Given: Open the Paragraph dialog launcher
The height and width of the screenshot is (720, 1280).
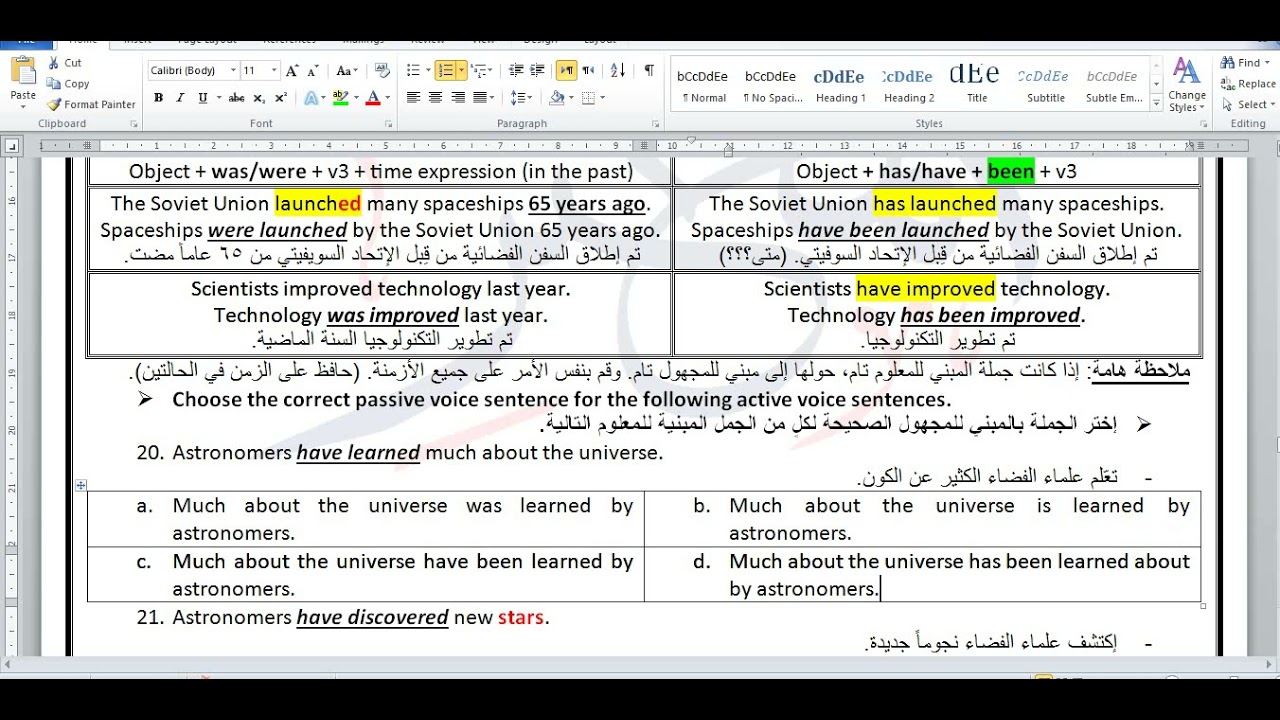Looking at the screenshot, I should point(656,124).
